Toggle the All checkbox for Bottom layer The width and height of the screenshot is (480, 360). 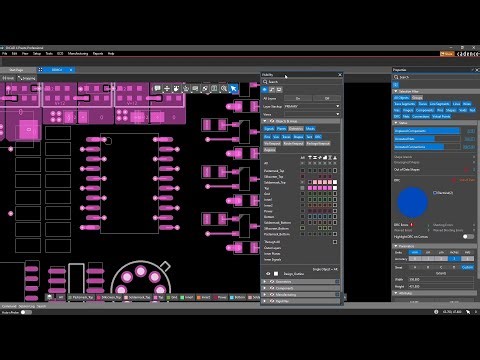[302, 217]
